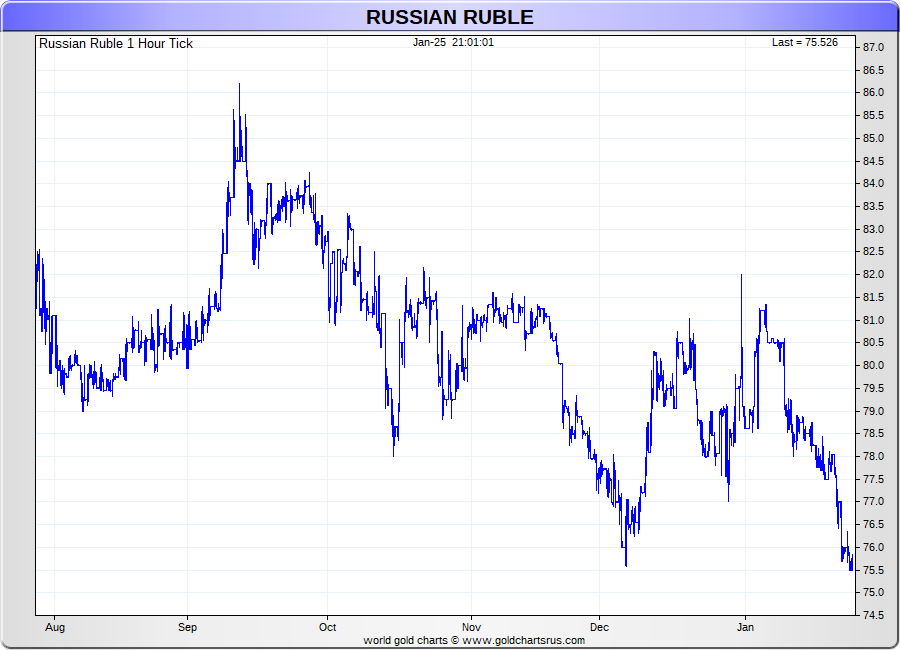
Task: Click the Jan x-axis label
Action: [x=745, y=628]
